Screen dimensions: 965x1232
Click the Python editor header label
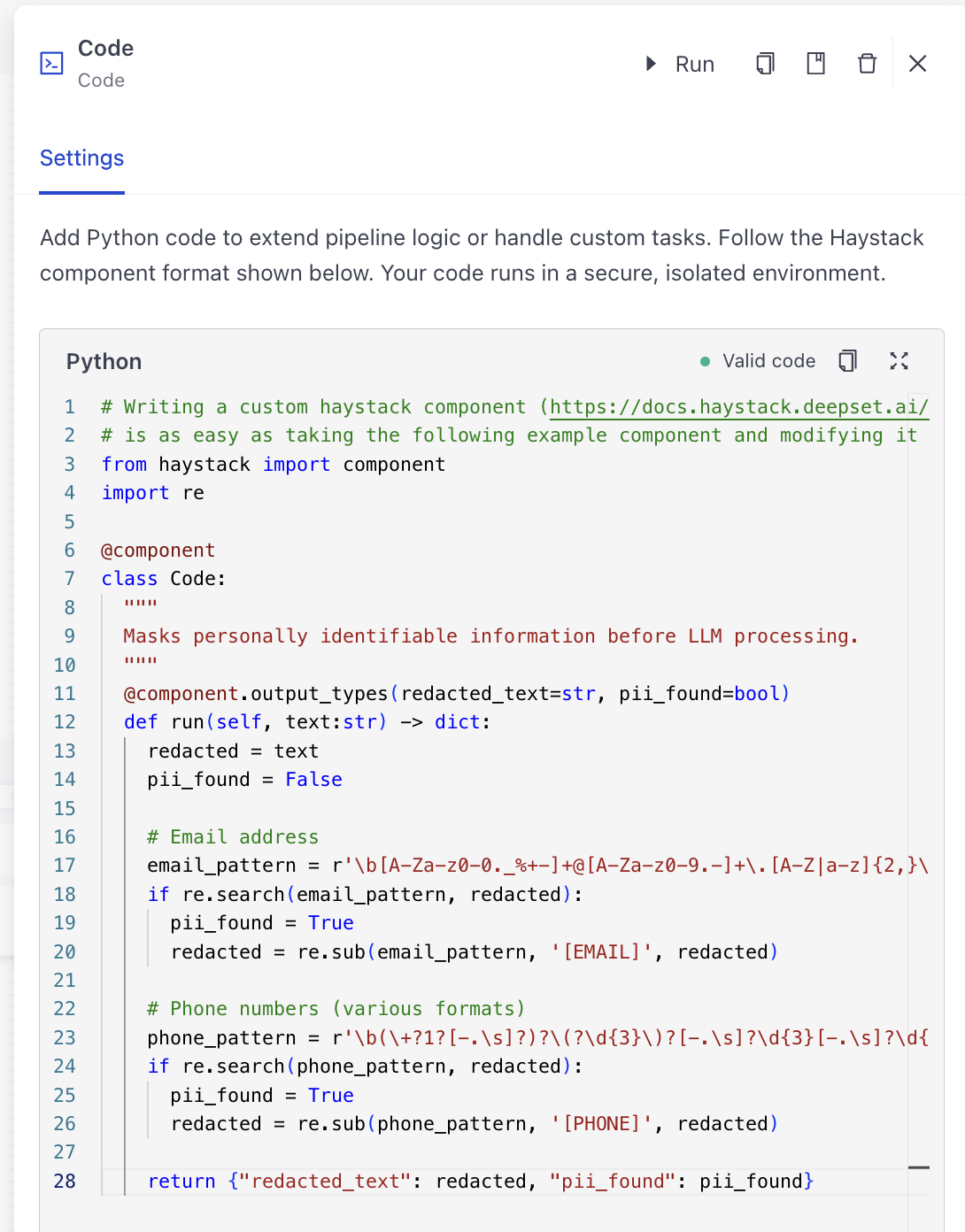point(104,361)
